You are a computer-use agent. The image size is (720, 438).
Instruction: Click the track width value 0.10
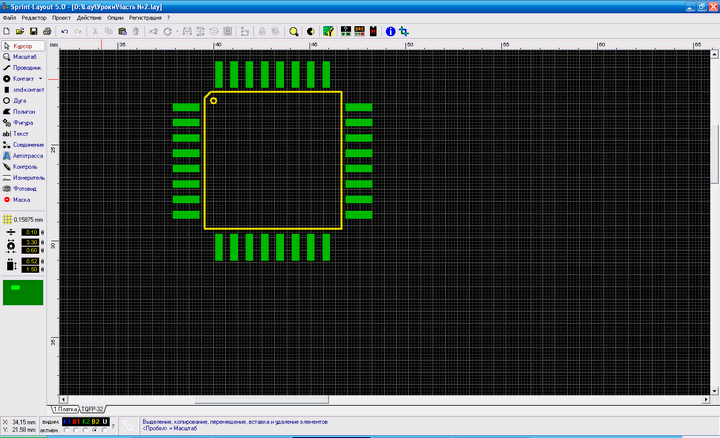click(x=31, y=232)
